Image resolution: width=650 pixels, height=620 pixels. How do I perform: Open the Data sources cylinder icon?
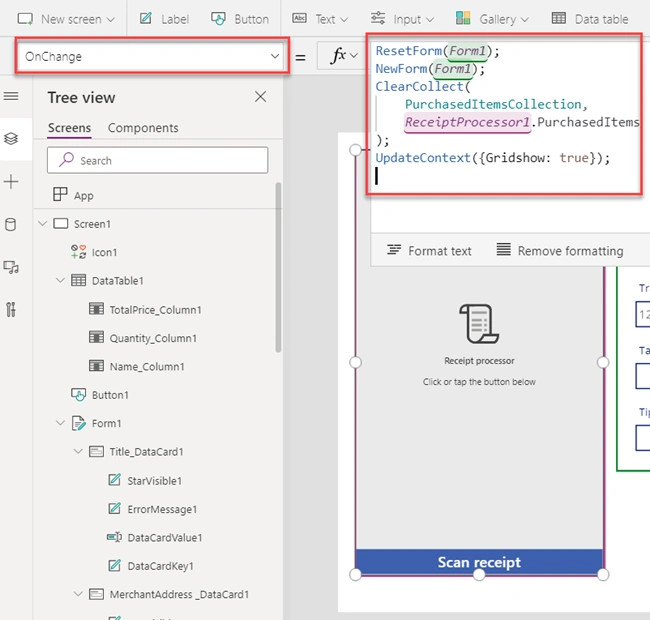click(x=10, y=224)
